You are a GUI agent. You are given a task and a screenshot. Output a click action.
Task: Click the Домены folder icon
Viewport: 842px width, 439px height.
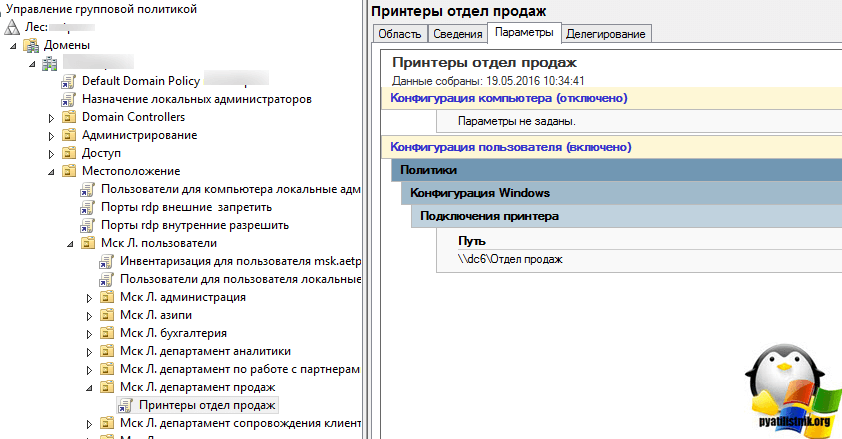[32, 45]
